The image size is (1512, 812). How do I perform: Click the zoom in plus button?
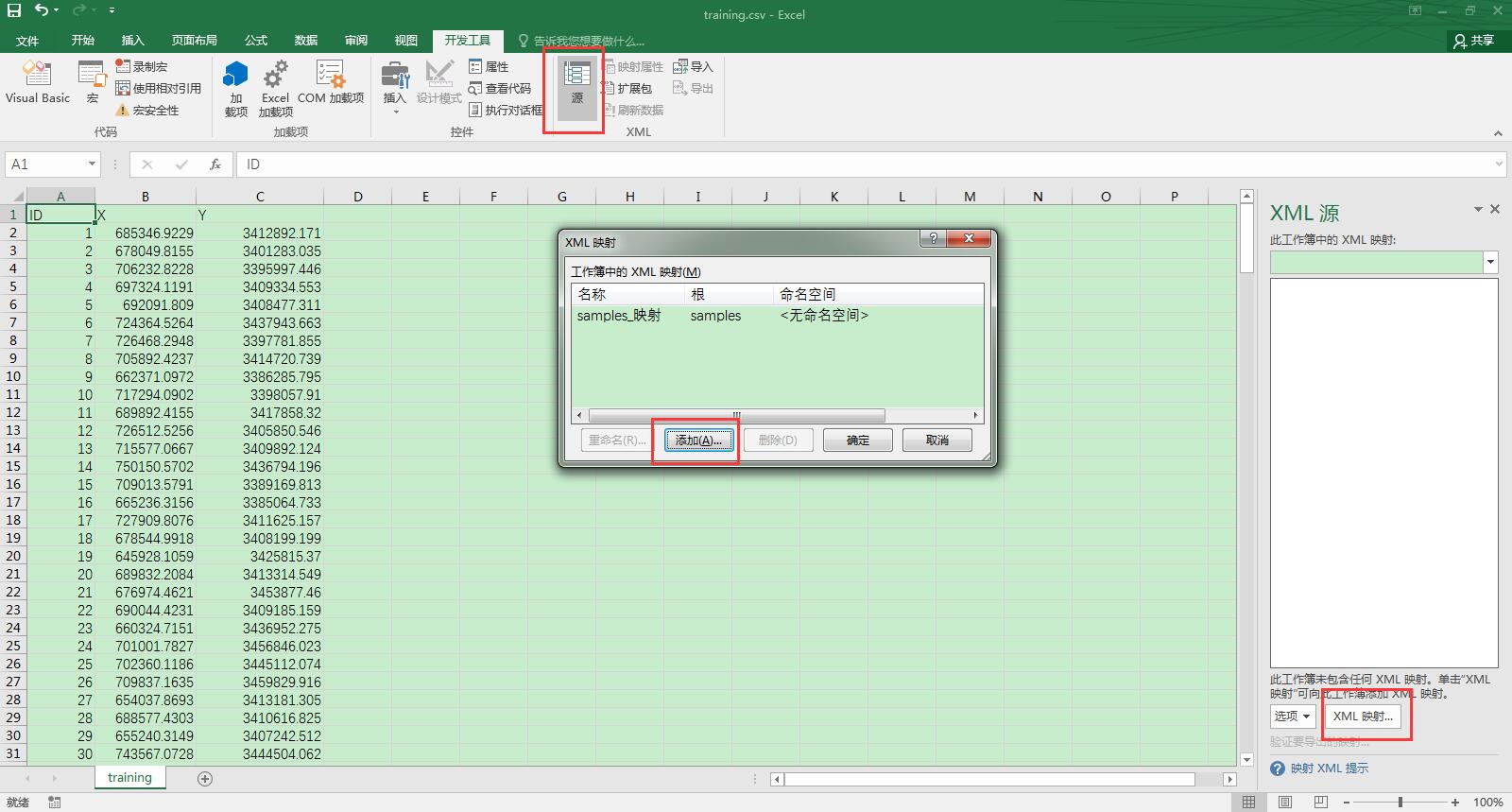(1455, 803)
